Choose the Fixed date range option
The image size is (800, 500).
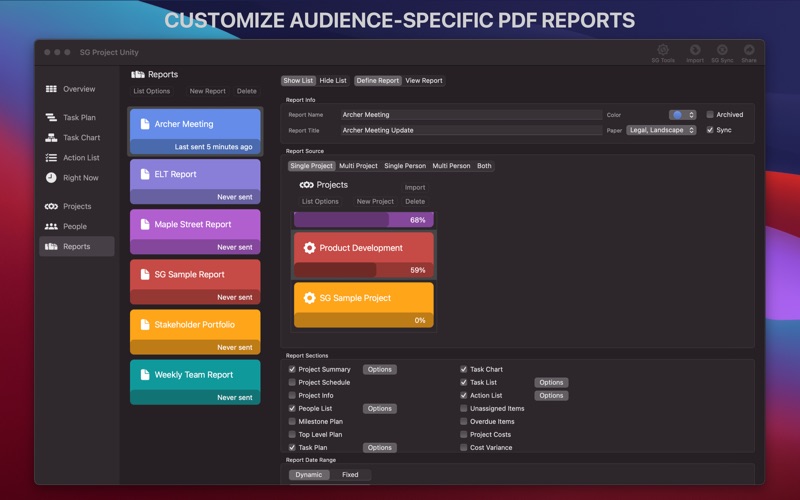[350, 474]
